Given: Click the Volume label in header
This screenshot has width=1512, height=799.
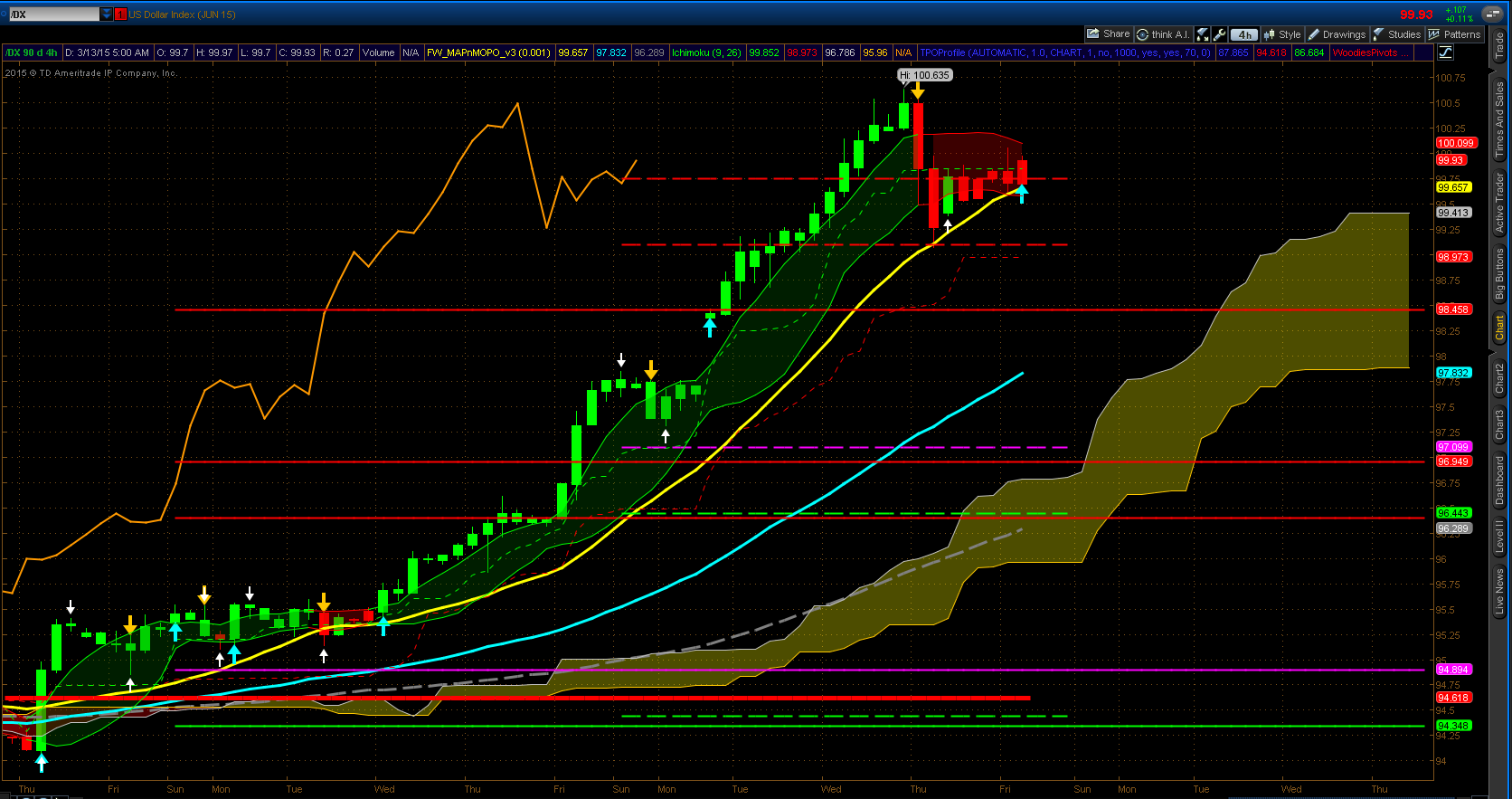Looking at the screenshot, I should (379, 52).
